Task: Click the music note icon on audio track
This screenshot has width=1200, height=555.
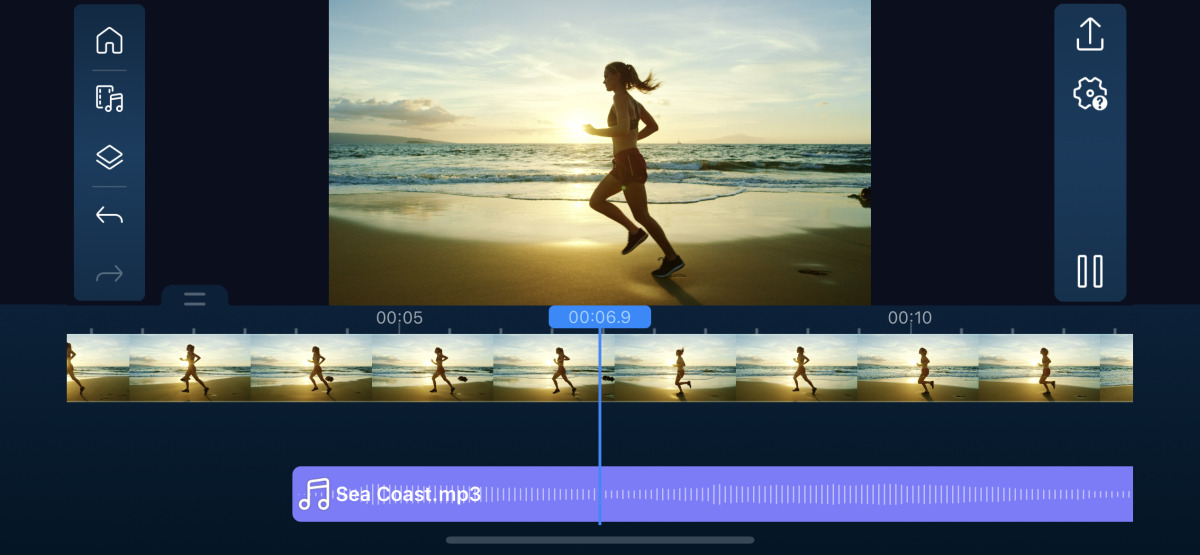Action: pyautogui.click(x=314, y=494)
